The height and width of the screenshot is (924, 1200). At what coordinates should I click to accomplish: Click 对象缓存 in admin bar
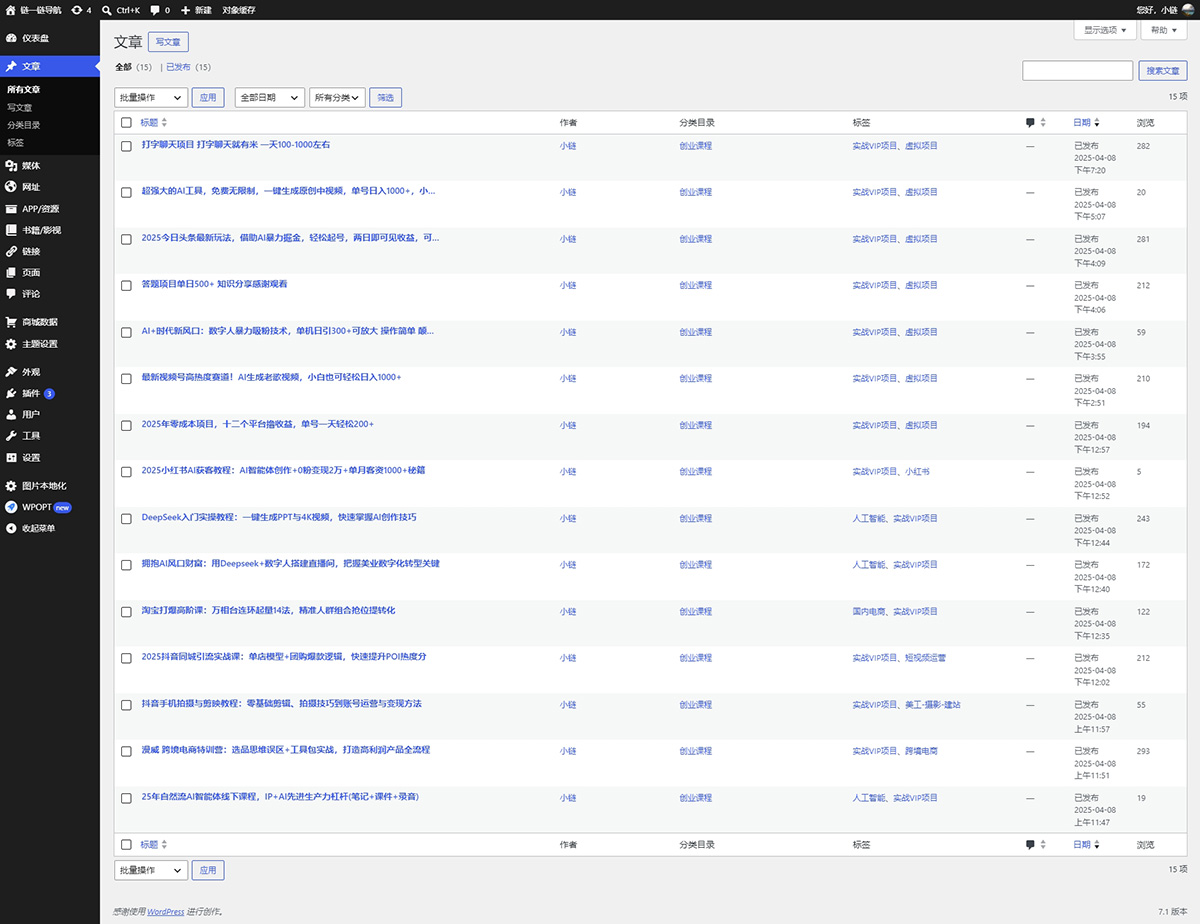(238, 10)
